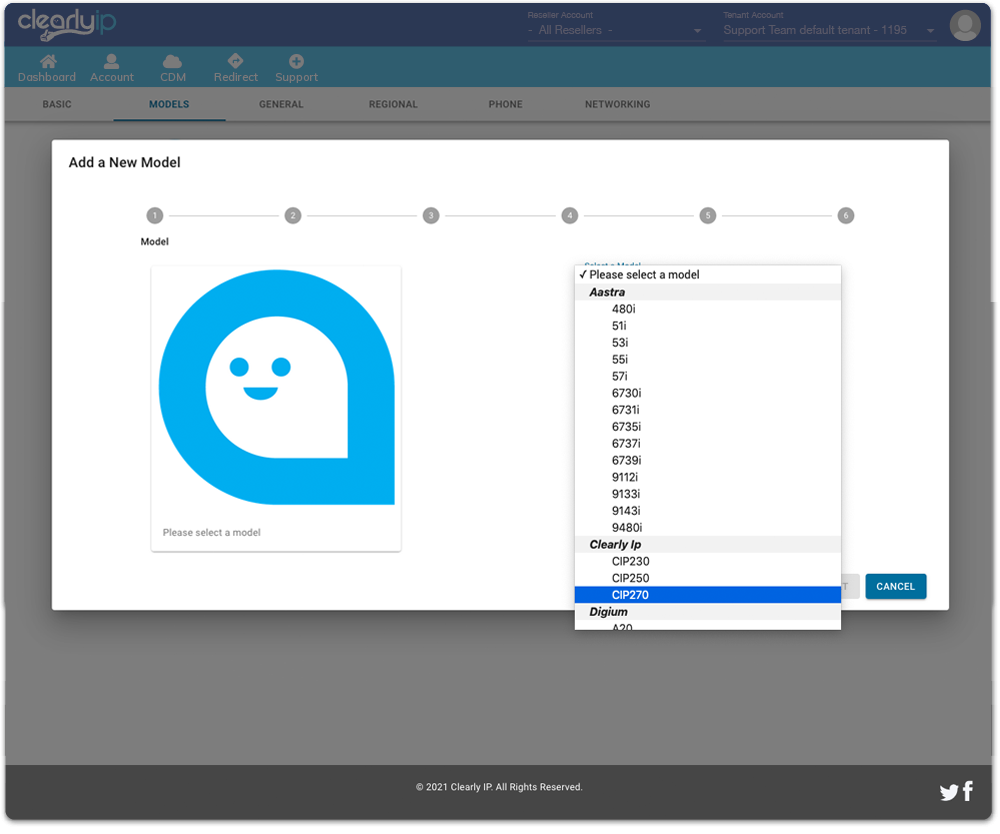Switch to the Networking tab
The image size is (1000, 834).
pos(617,105)
